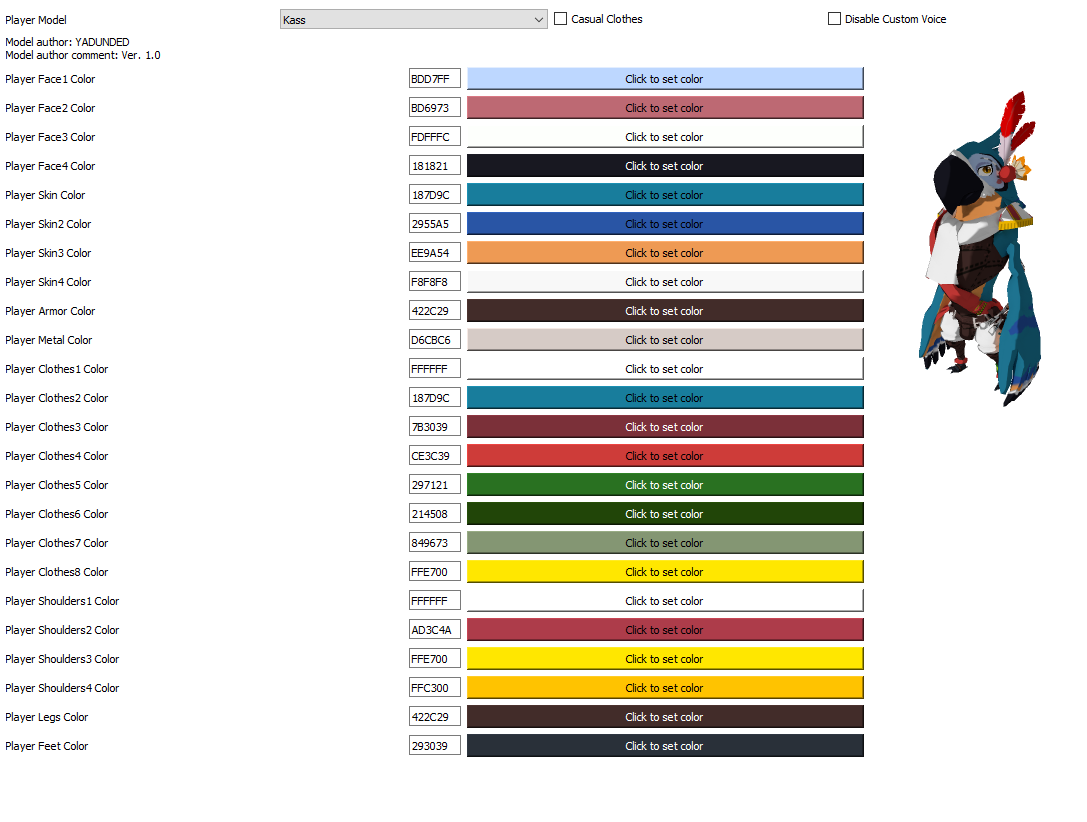Viewport: 1087px width, 822px height.
Task: Click the Player Shoulders2 color swatch
Action: pyautogui.click(x=665, y=630)
